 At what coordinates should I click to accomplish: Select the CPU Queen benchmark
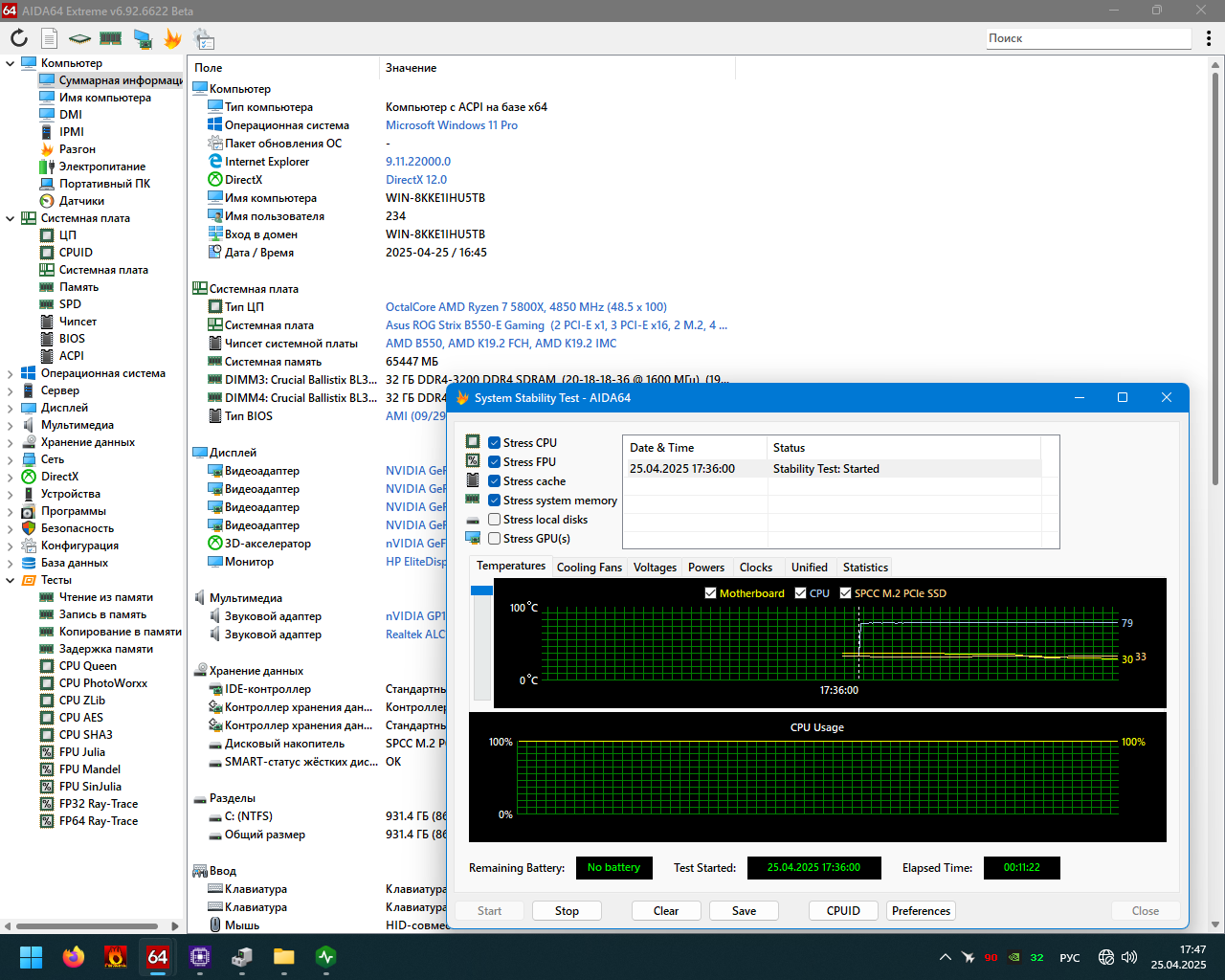[87, 666]
